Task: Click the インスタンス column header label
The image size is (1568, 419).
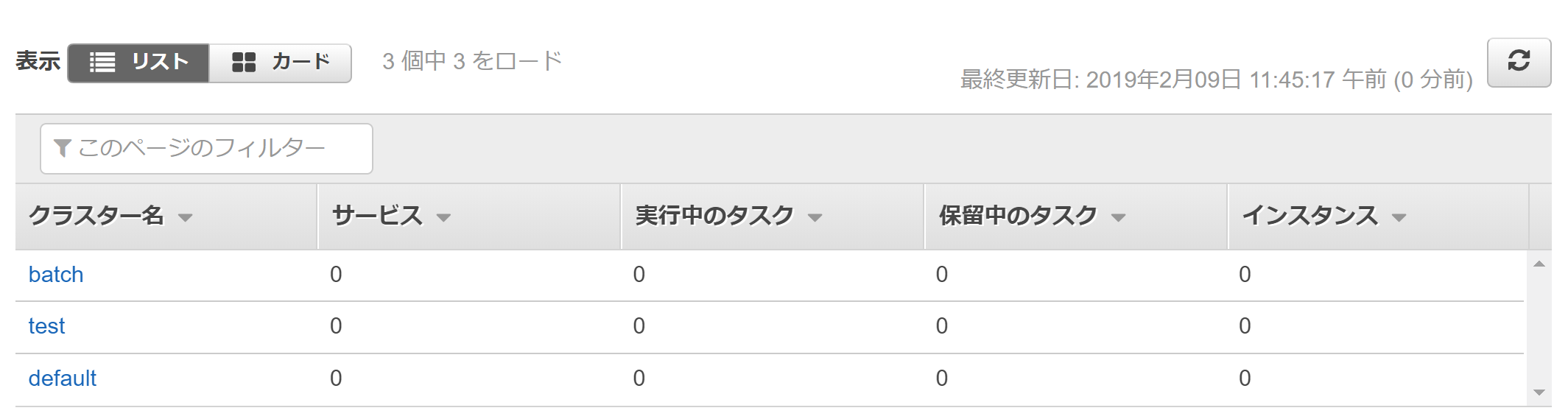Action: (1309, 216)
